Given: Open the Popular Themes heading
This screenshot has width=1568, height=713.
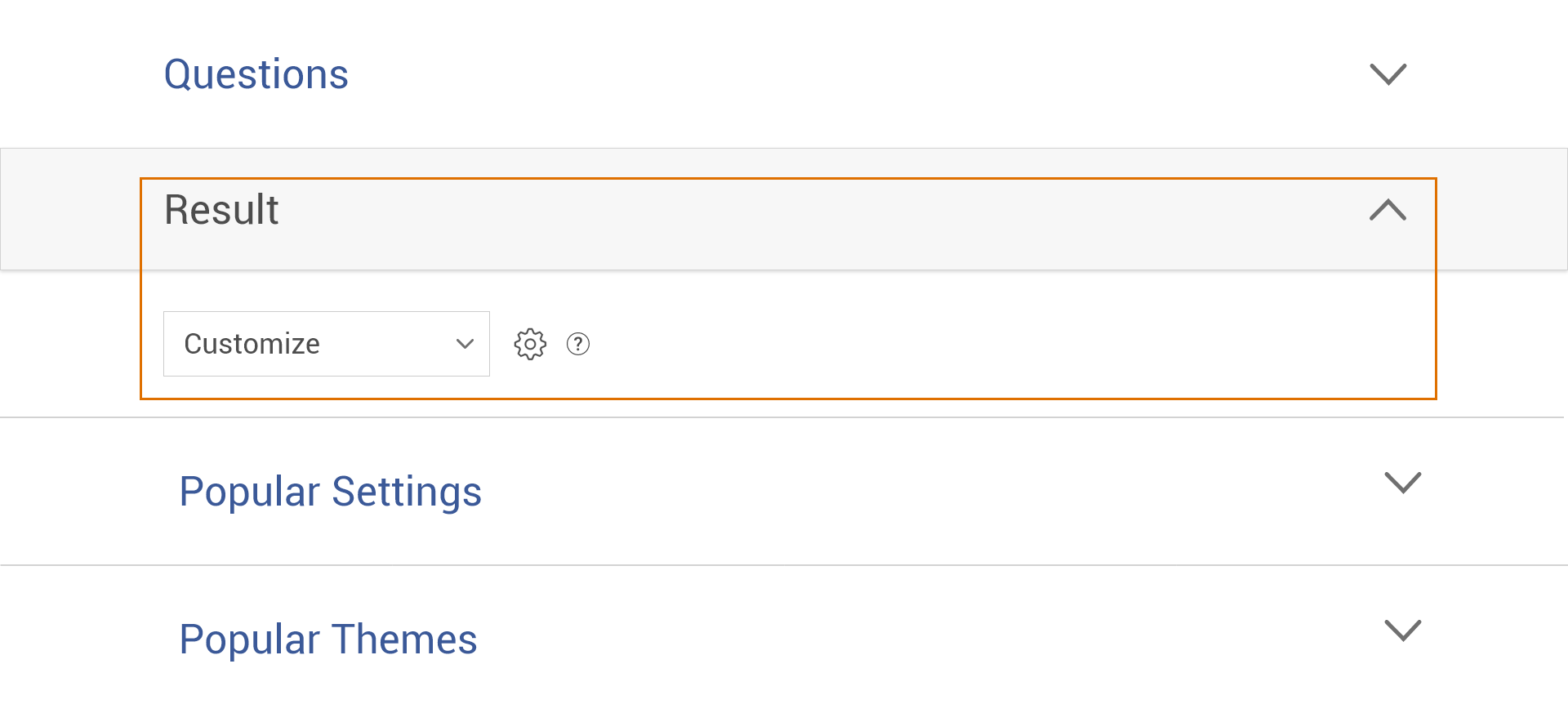Looking at the screenshot, I should (x=327, y=639).
